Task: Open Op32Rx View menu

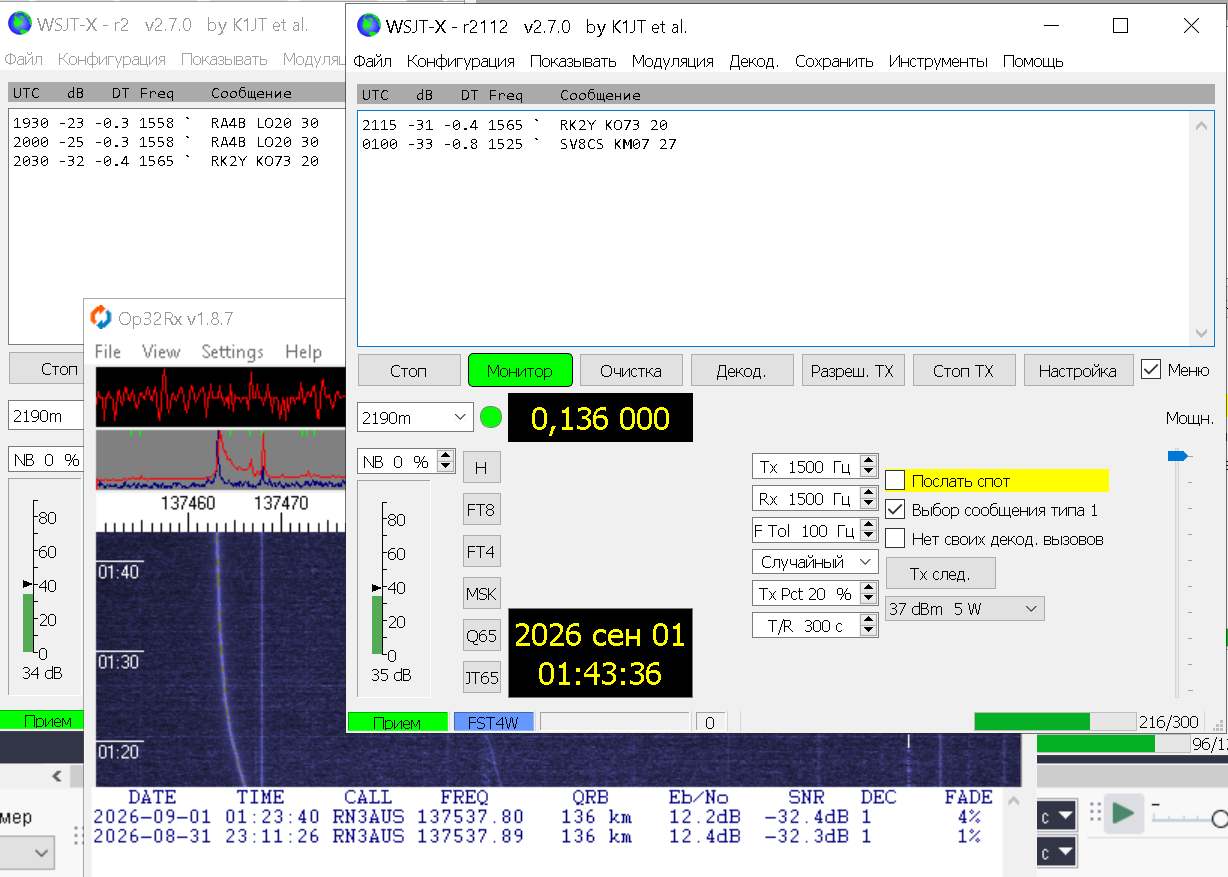Action: coord(161,352)
